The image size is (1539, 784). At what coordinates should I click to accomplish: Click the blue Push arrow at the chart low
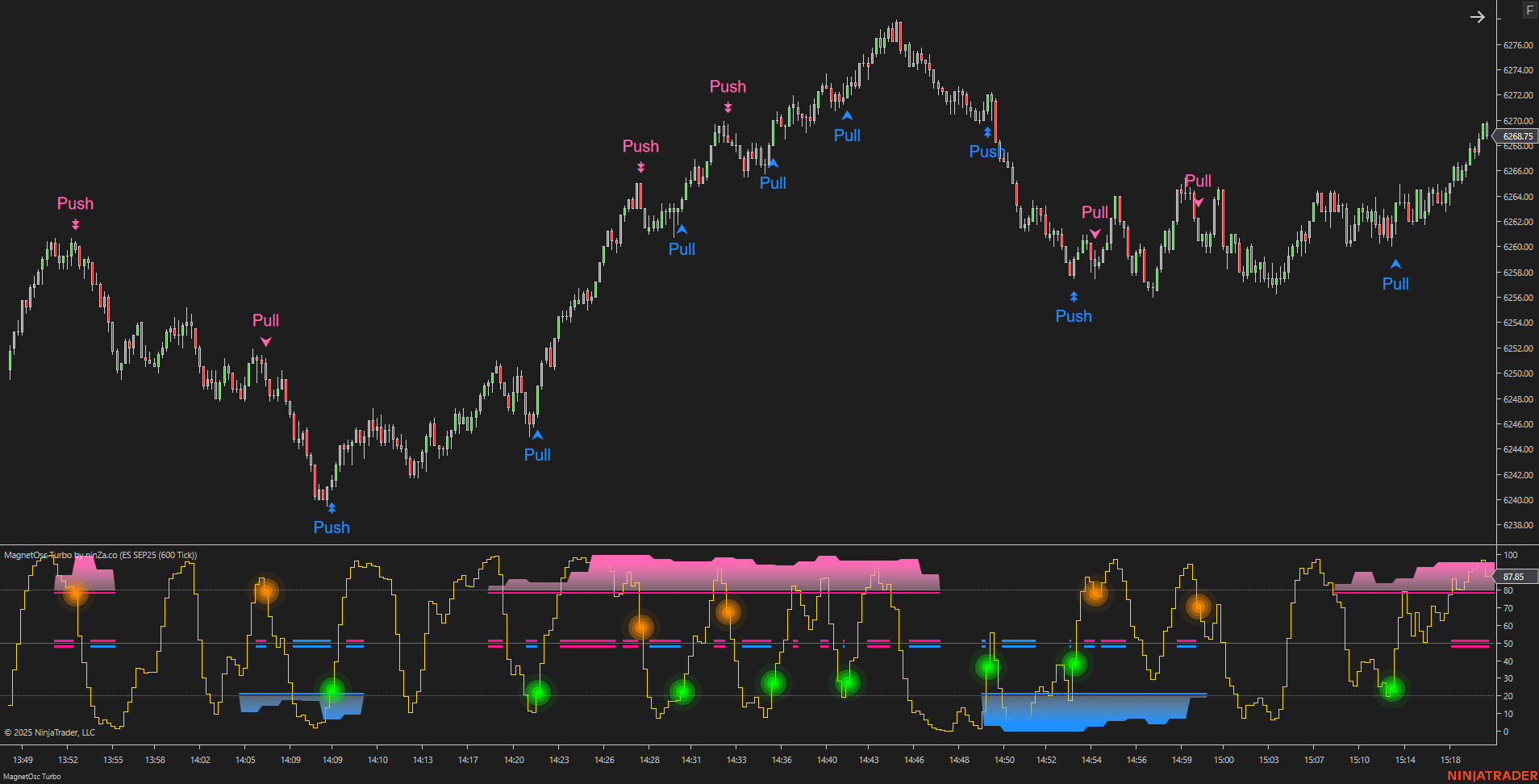331,507
